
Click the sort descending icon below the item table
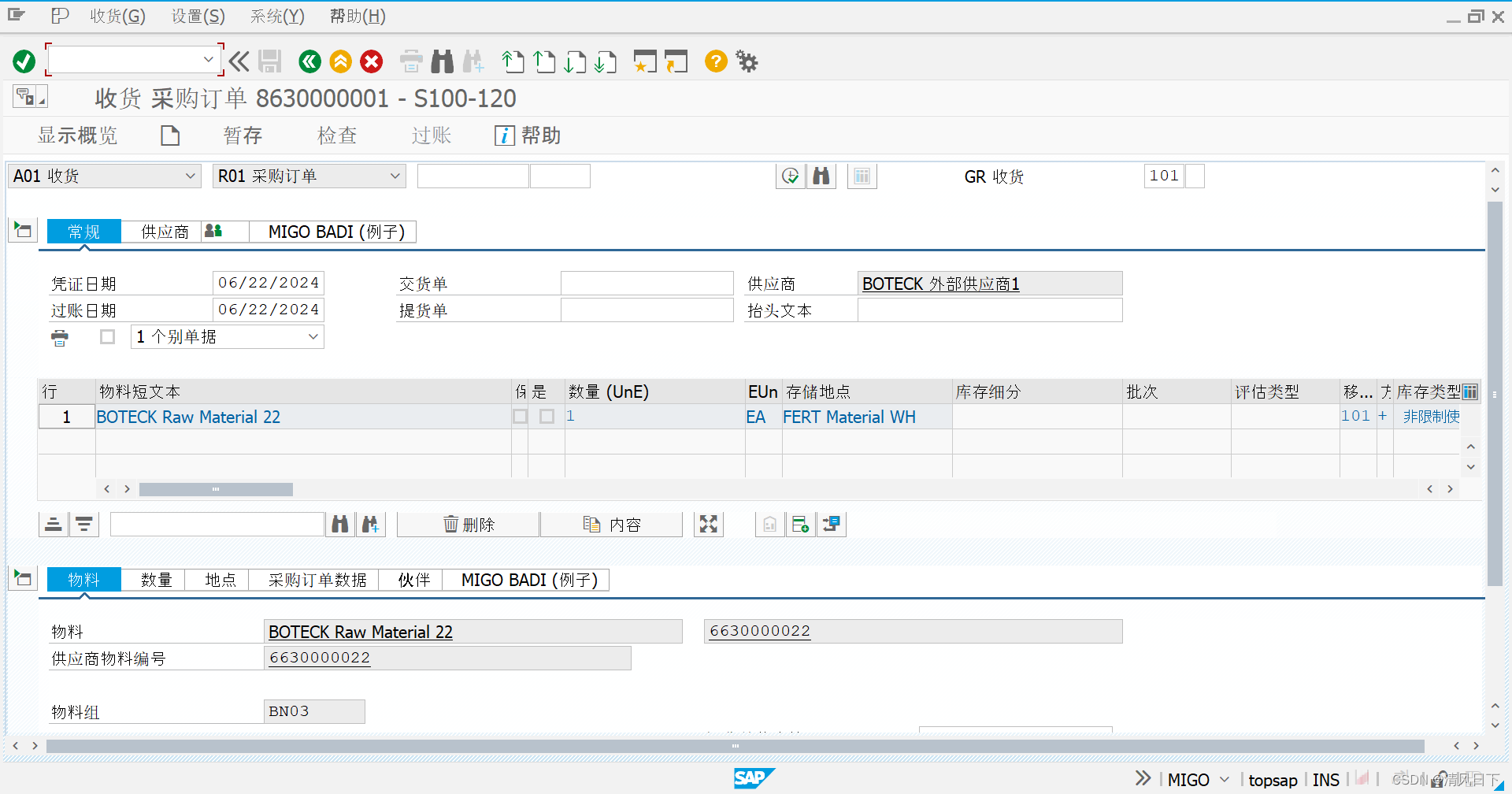point(84,525)
